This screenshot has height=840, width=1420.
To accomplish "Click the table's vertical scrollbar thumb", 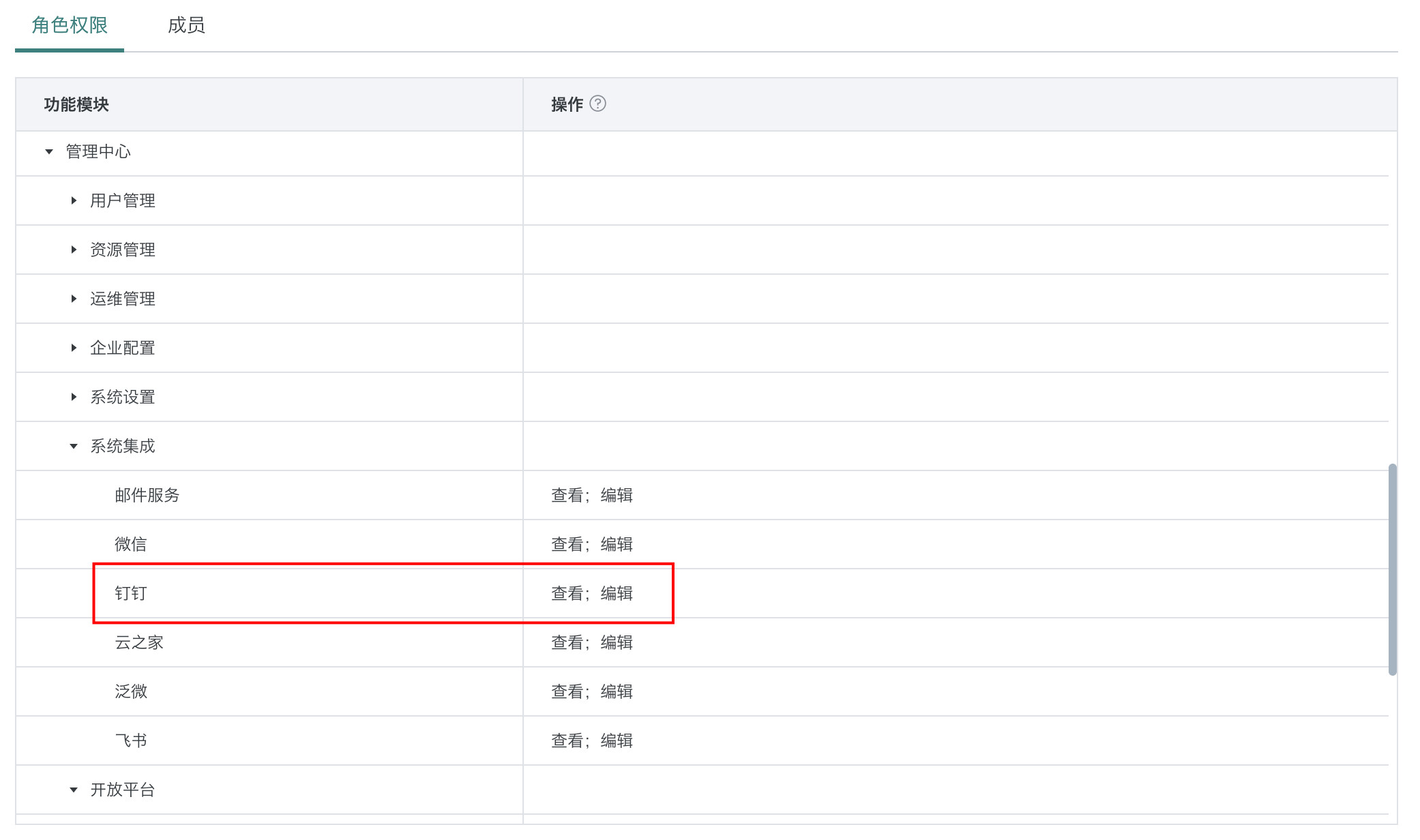I will (1392, 569).
